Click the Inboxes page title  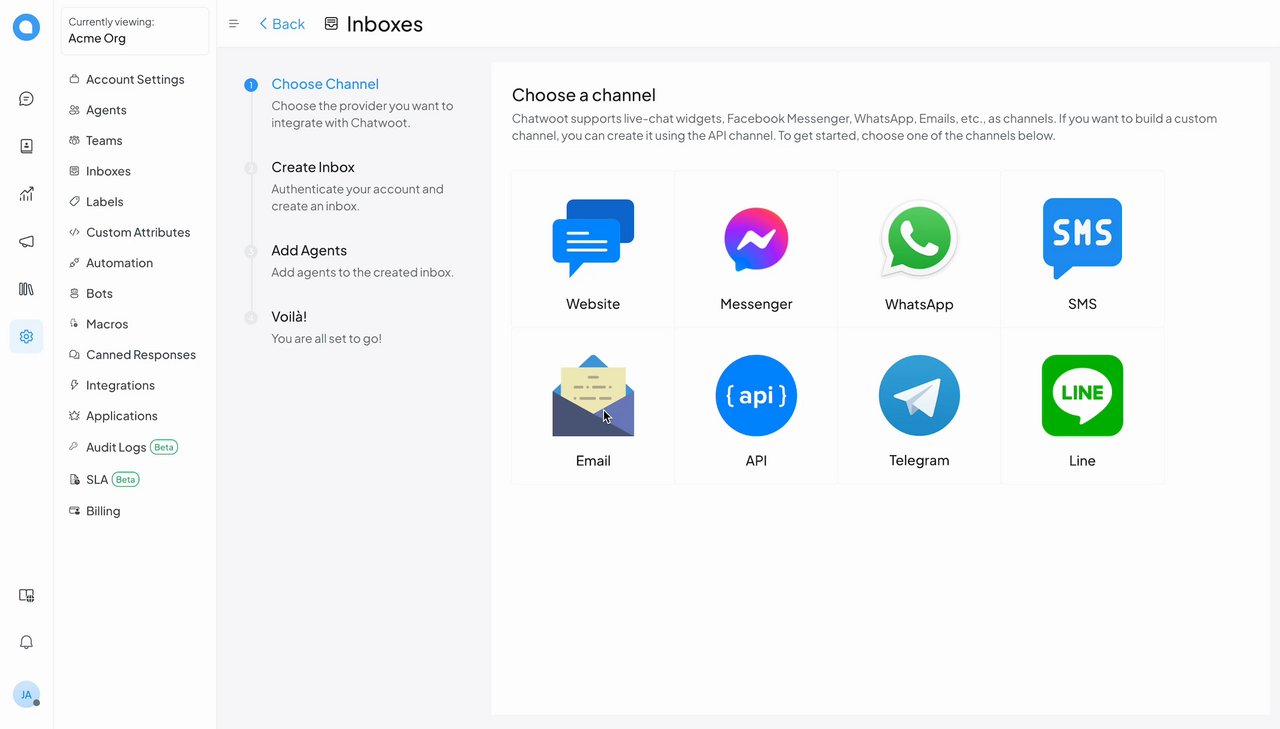point(385,24)
